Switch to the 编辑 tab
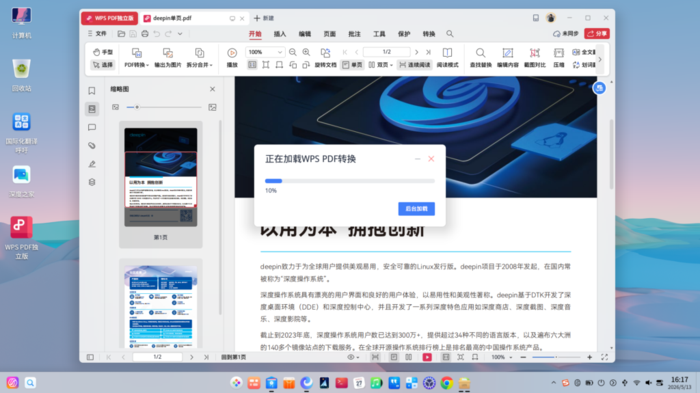This screenshot has width=700, height=393. tap(304, 34)
